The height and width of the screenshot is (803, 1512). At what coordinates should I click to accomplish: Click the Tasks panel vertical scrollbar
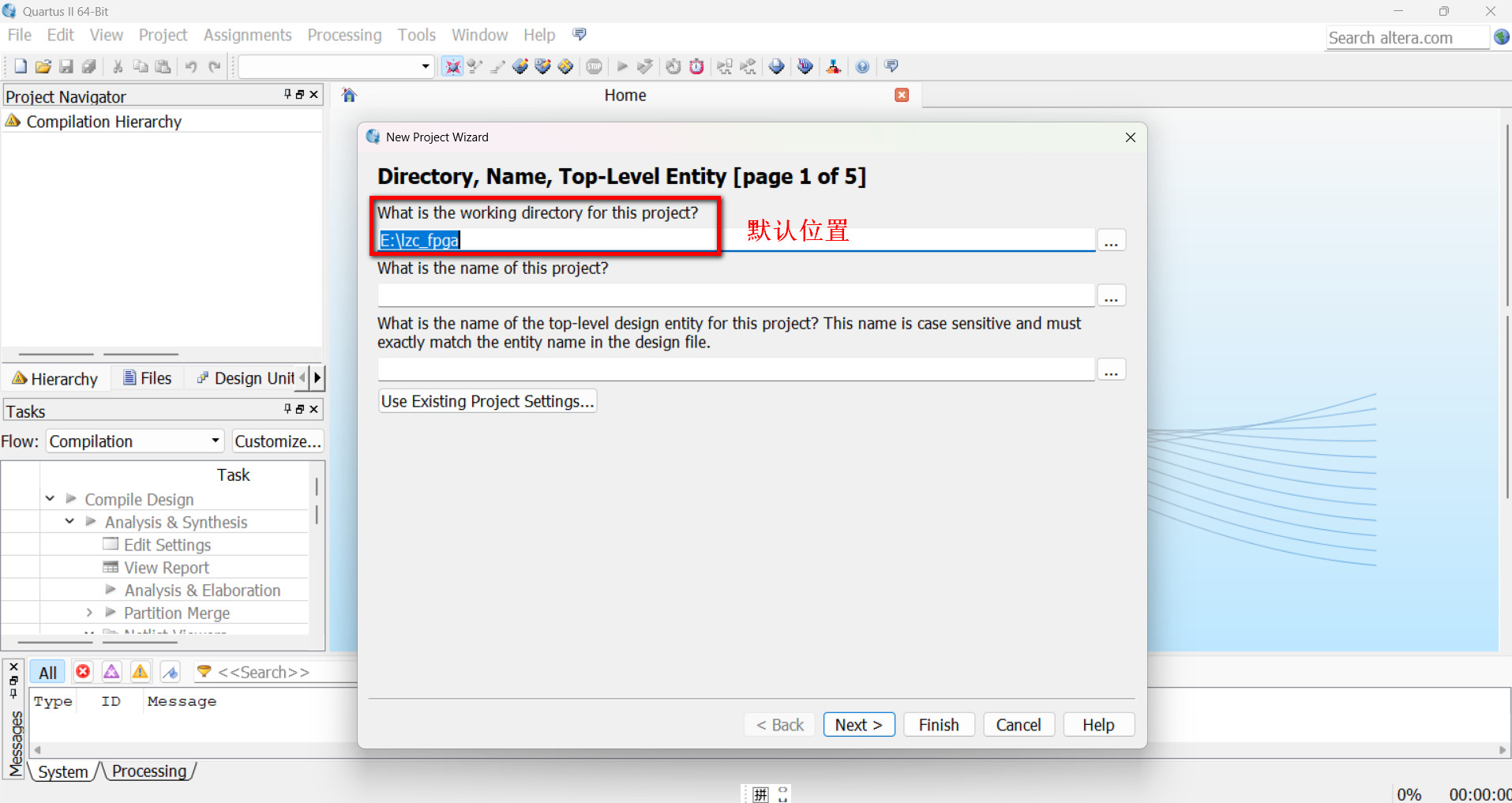click(317, 501)
